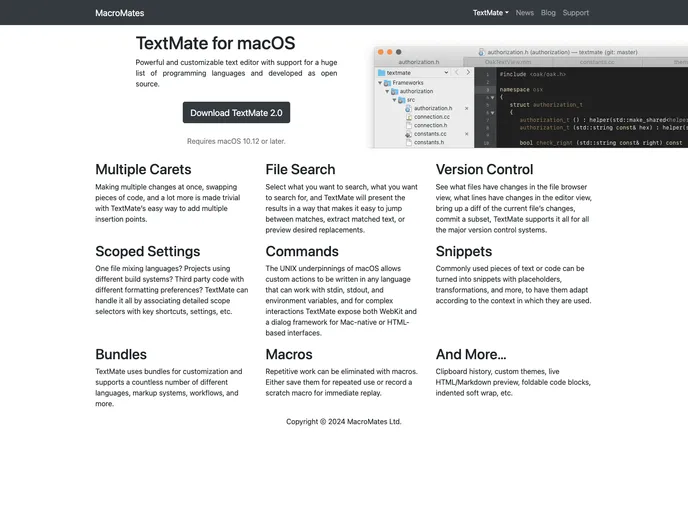Click the "Macros" heading
688x512 pixels.
coord(289,354)
